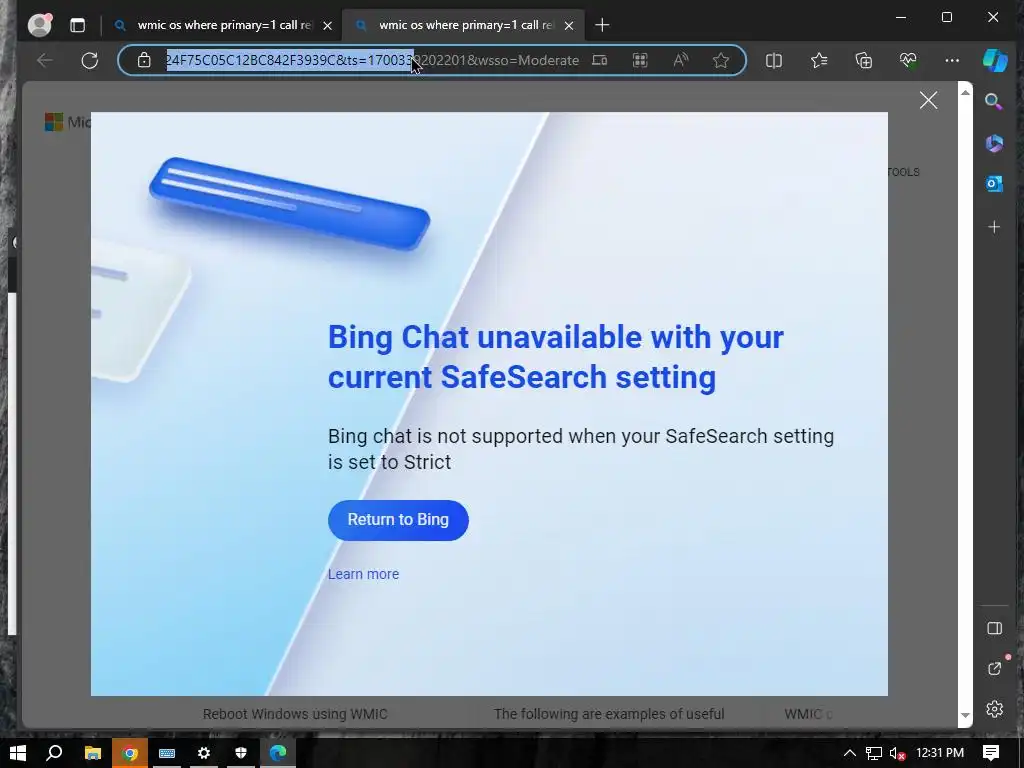Open Settings gear in taskbar
This screenshot has height=768, width=1024.
(x=204, y=753)
